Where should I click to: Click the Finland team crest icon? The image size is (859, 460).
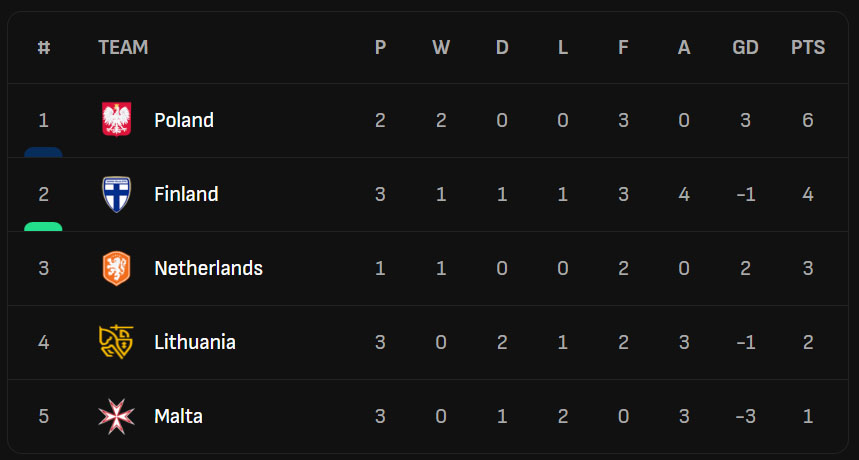tap(116, 194)
